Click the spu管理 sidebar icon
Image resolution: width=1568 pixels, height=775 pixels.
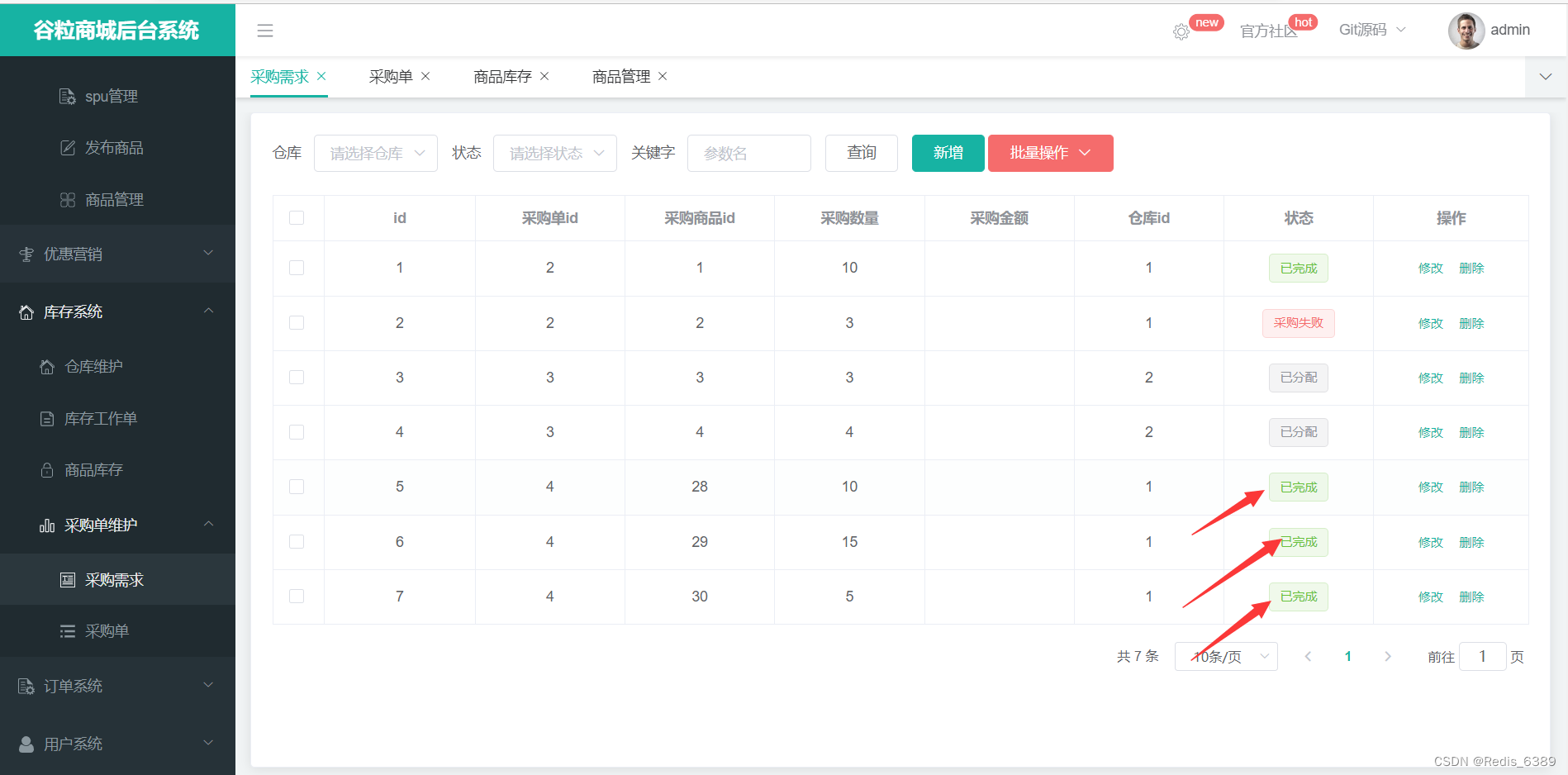[x=68, y=97]
